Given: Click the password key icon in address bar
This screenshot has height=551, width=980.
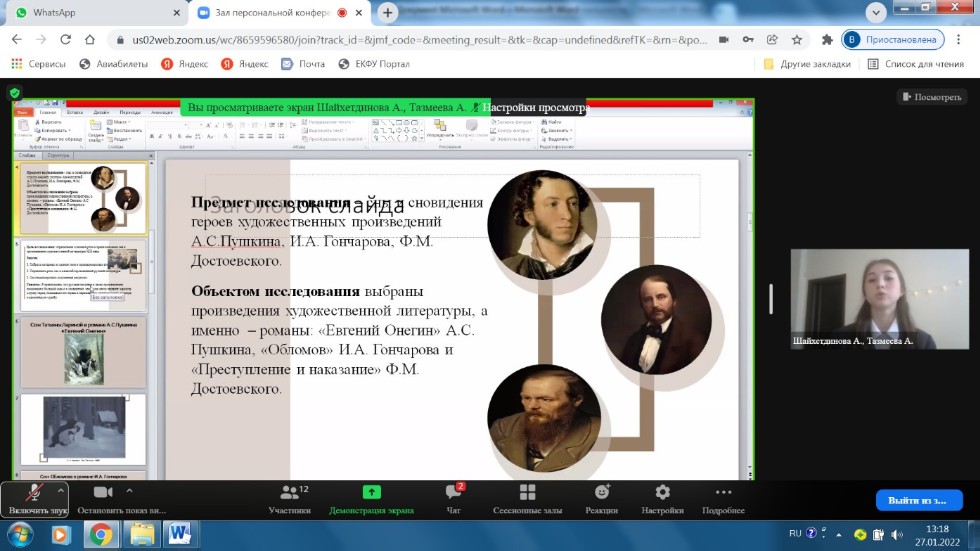Looking at the screenshot, I should tap(748, 39).
